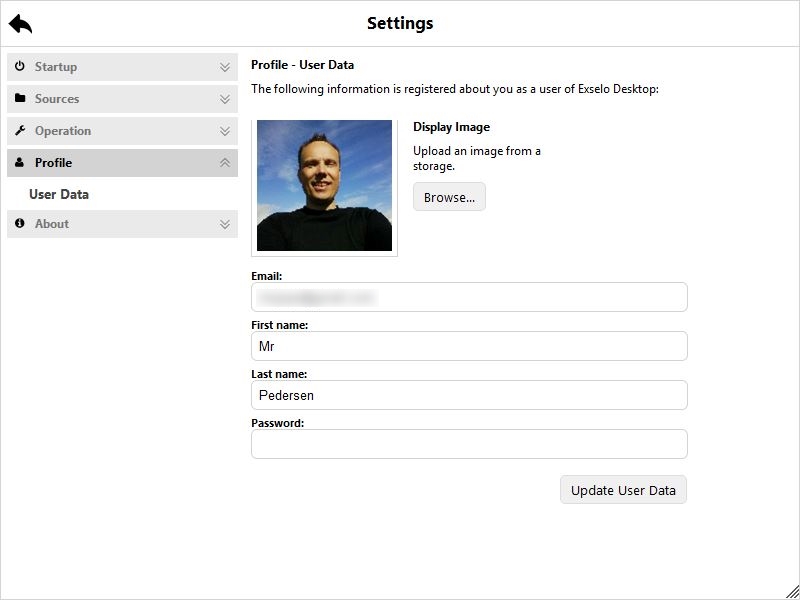Expand the Operation section chevron
800x600 pixels.
pyautogui.click(x=224, y=131)
